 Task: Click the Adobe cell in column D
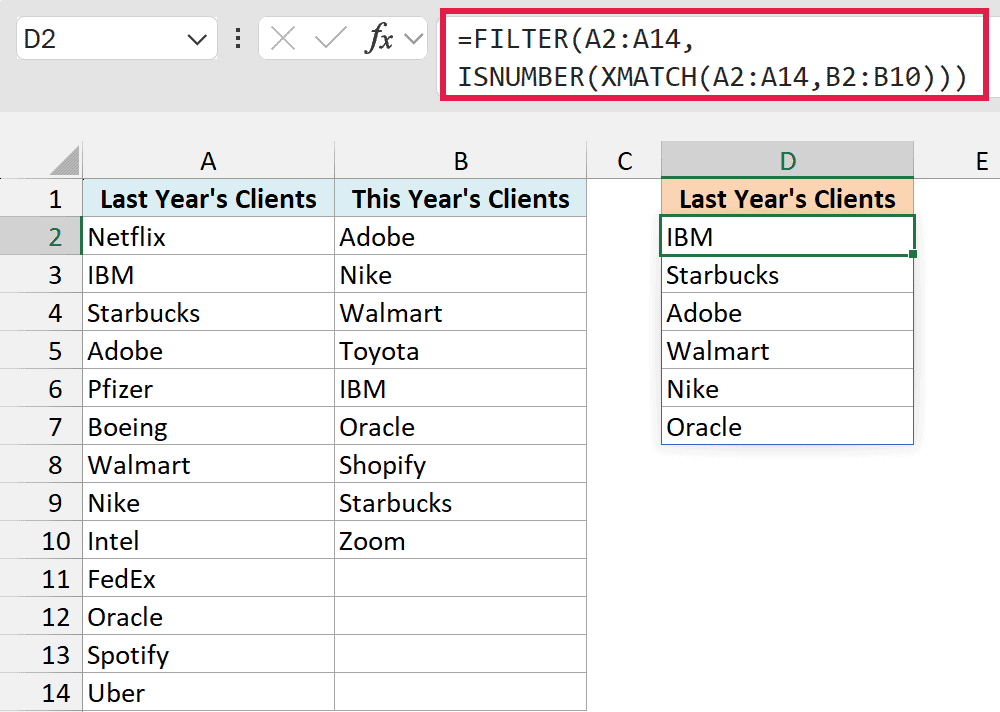[788, 312]
